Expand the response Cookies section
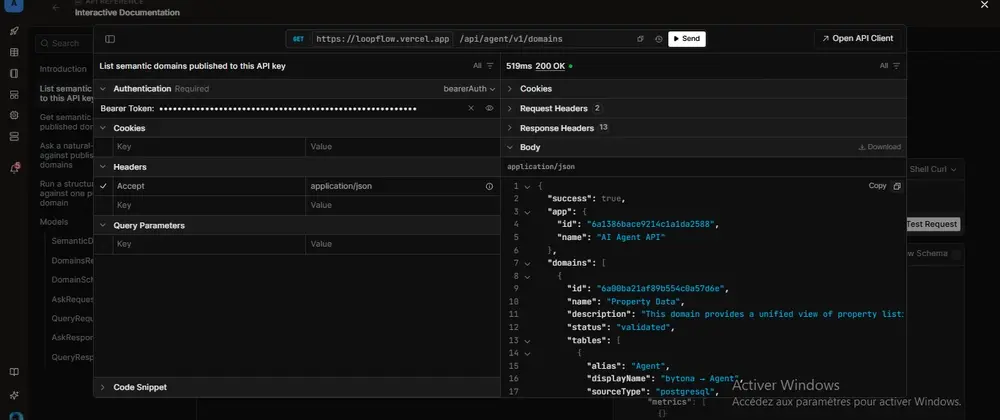Screen dimensions: 1000x420 (x=510, y=89)
